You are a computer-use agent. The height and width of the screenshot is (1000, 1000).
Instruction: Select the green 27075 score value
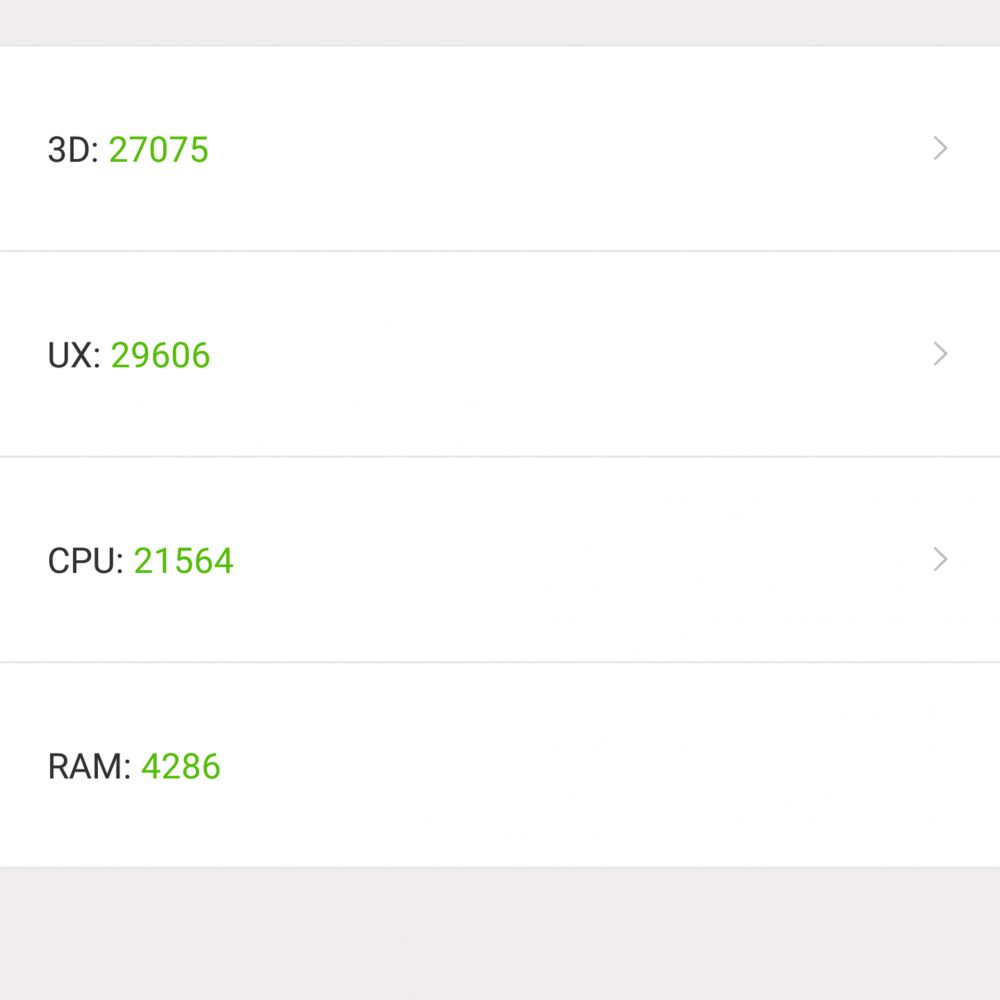pos(159,150)
